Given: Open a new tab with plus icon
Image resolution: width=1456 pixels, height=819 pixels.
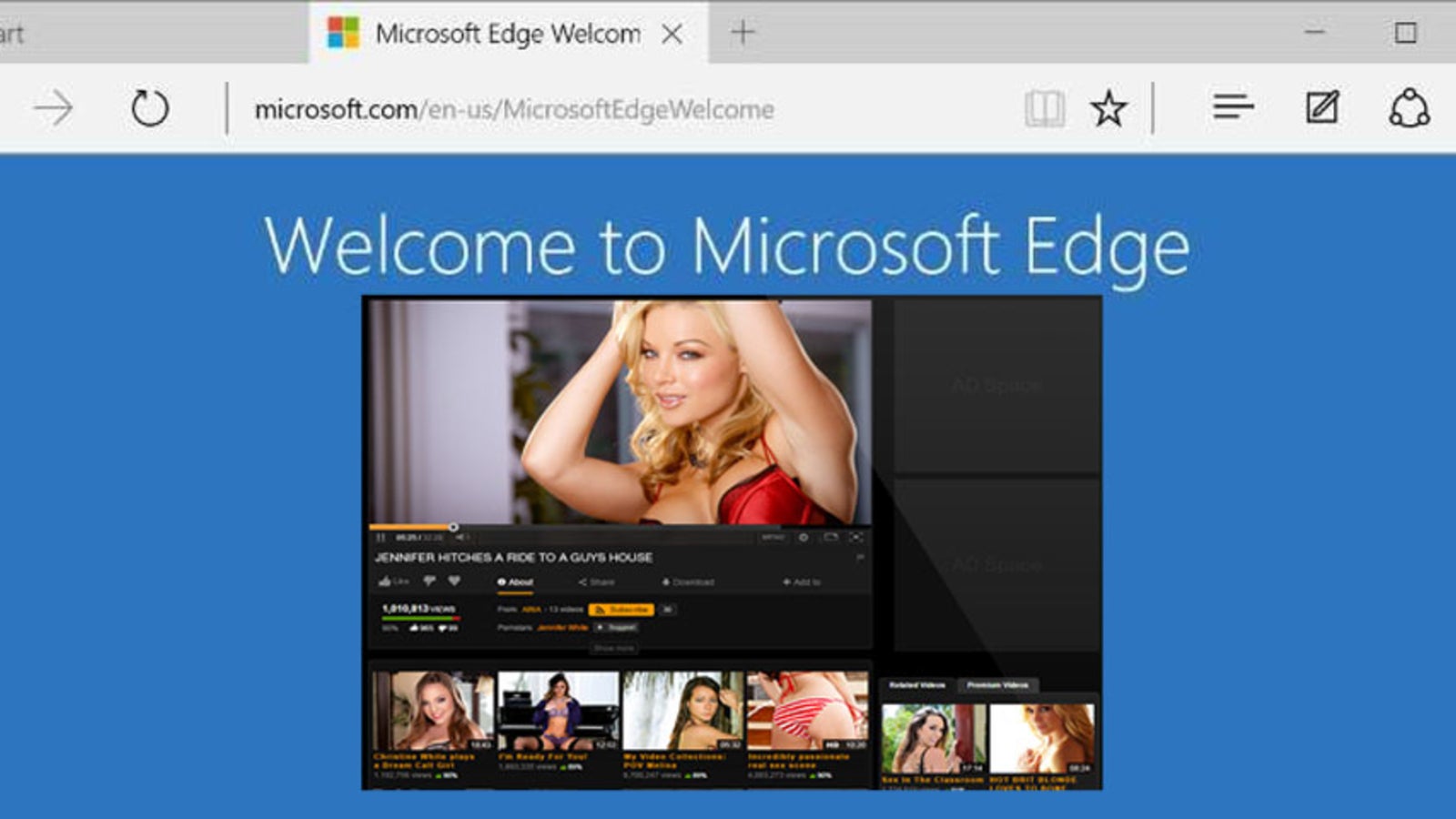Looking at the screenshot, I should click(743, 33).
